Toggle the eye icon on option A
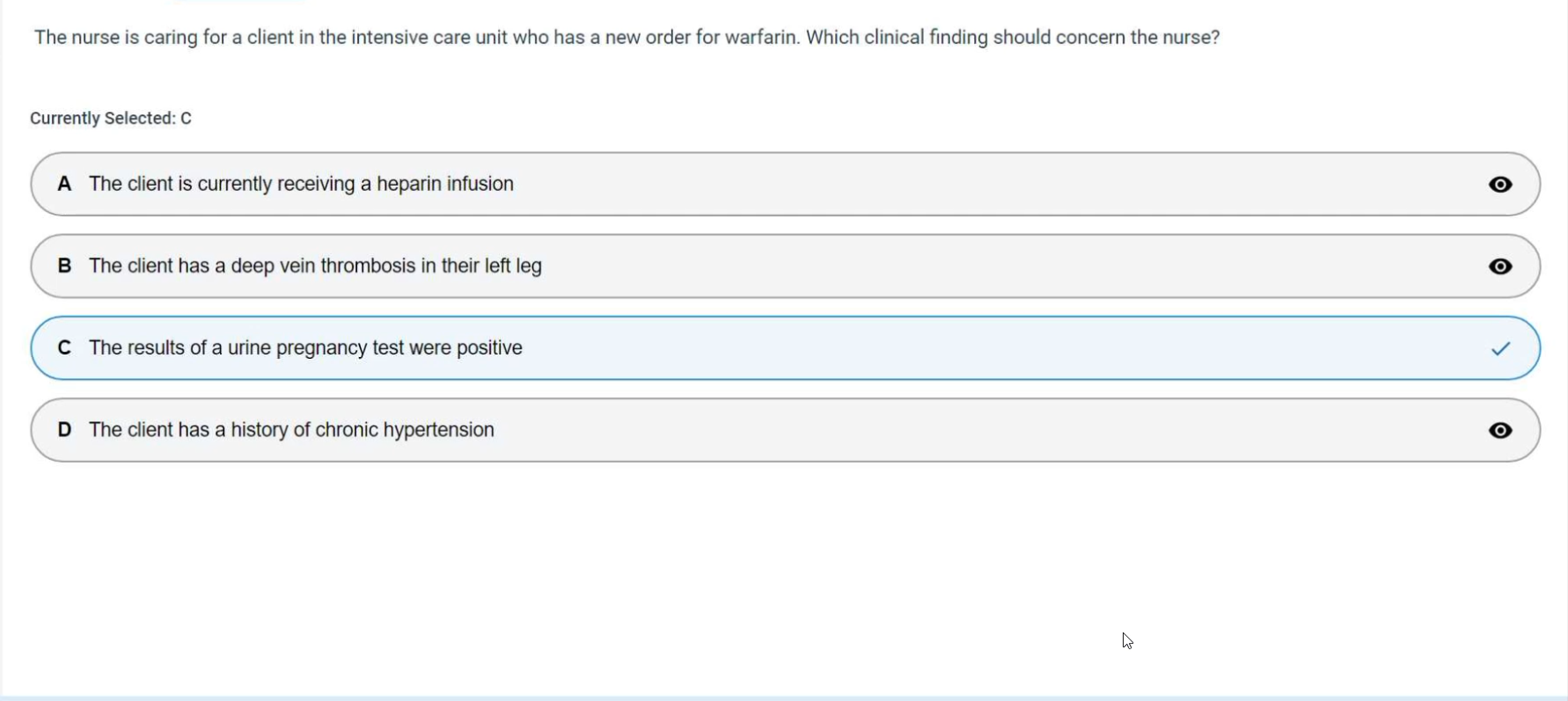The height and width of the screenshot is (701, 1568). [1500, 185]
